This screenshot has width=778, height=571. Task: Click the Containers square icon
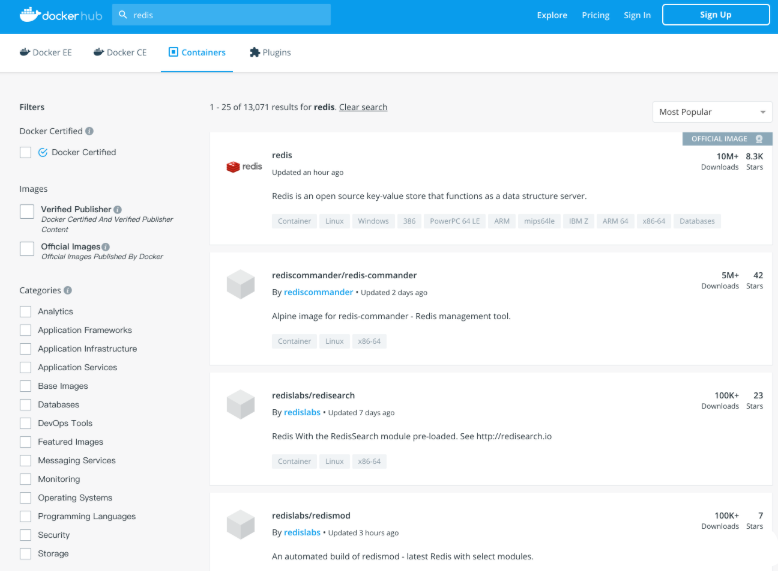click(x=173, y=52)
